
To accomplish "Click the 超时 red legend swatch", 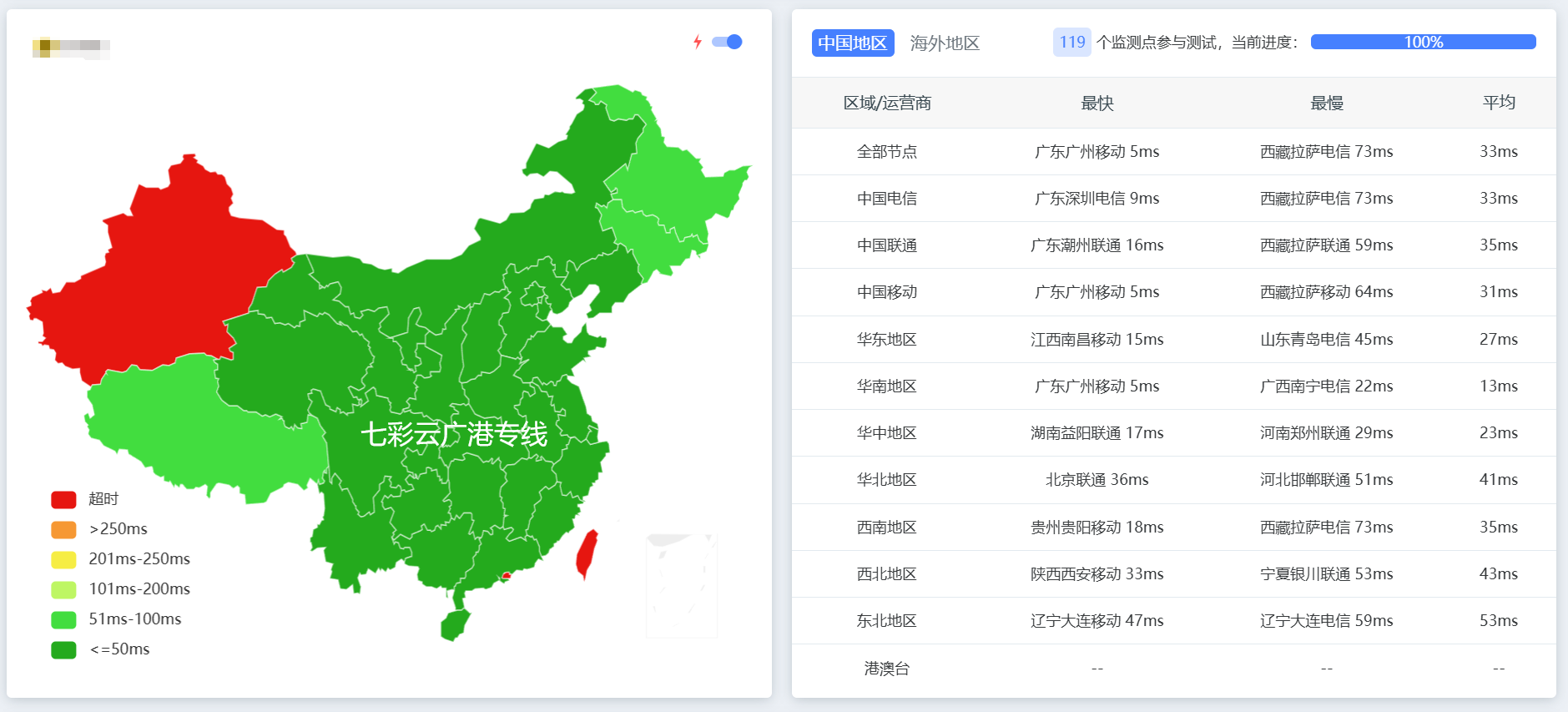I will click(x=64, y=499).
